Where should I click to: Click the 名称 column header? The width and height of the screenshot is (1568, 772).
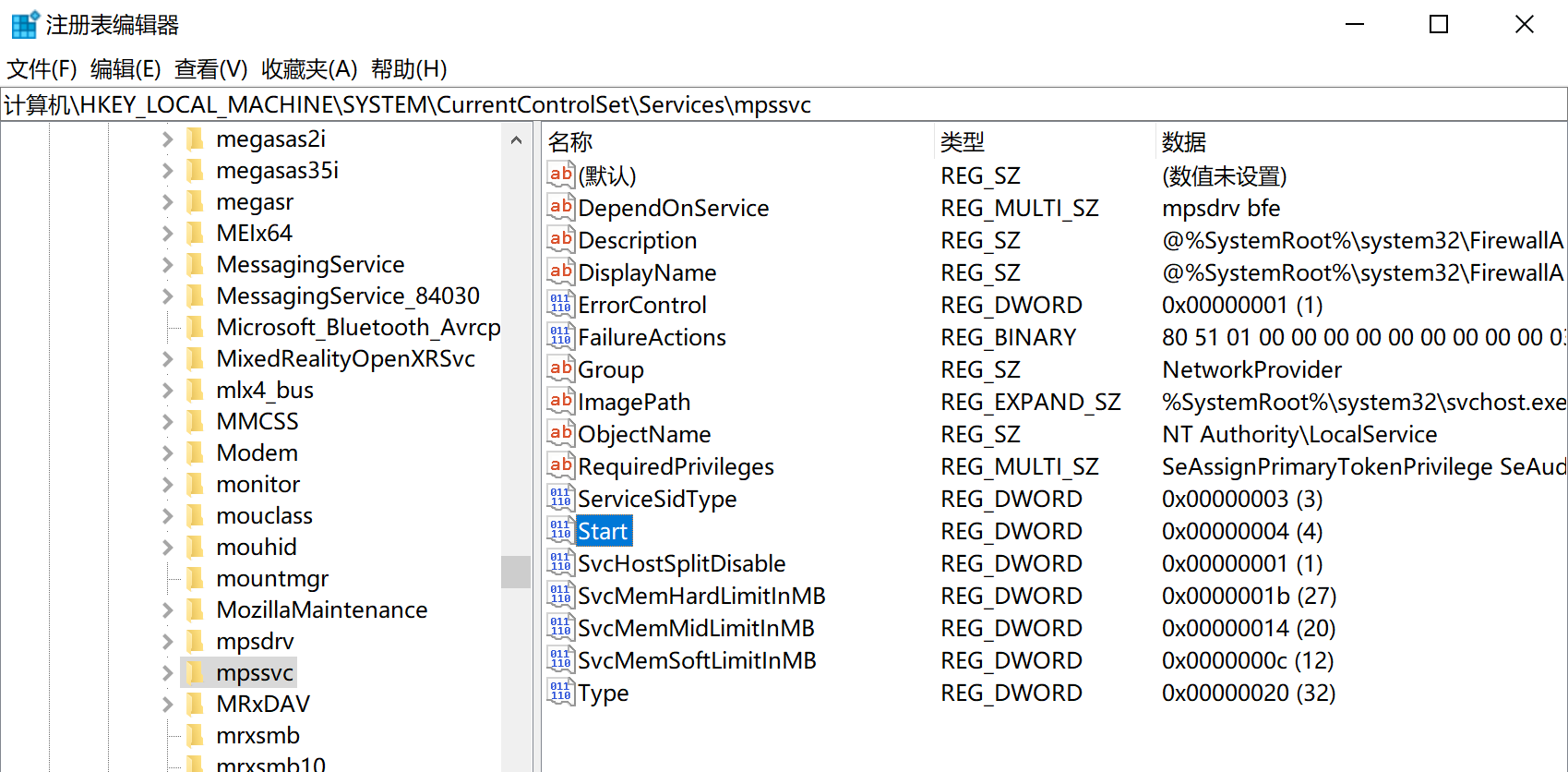point(738,141)
